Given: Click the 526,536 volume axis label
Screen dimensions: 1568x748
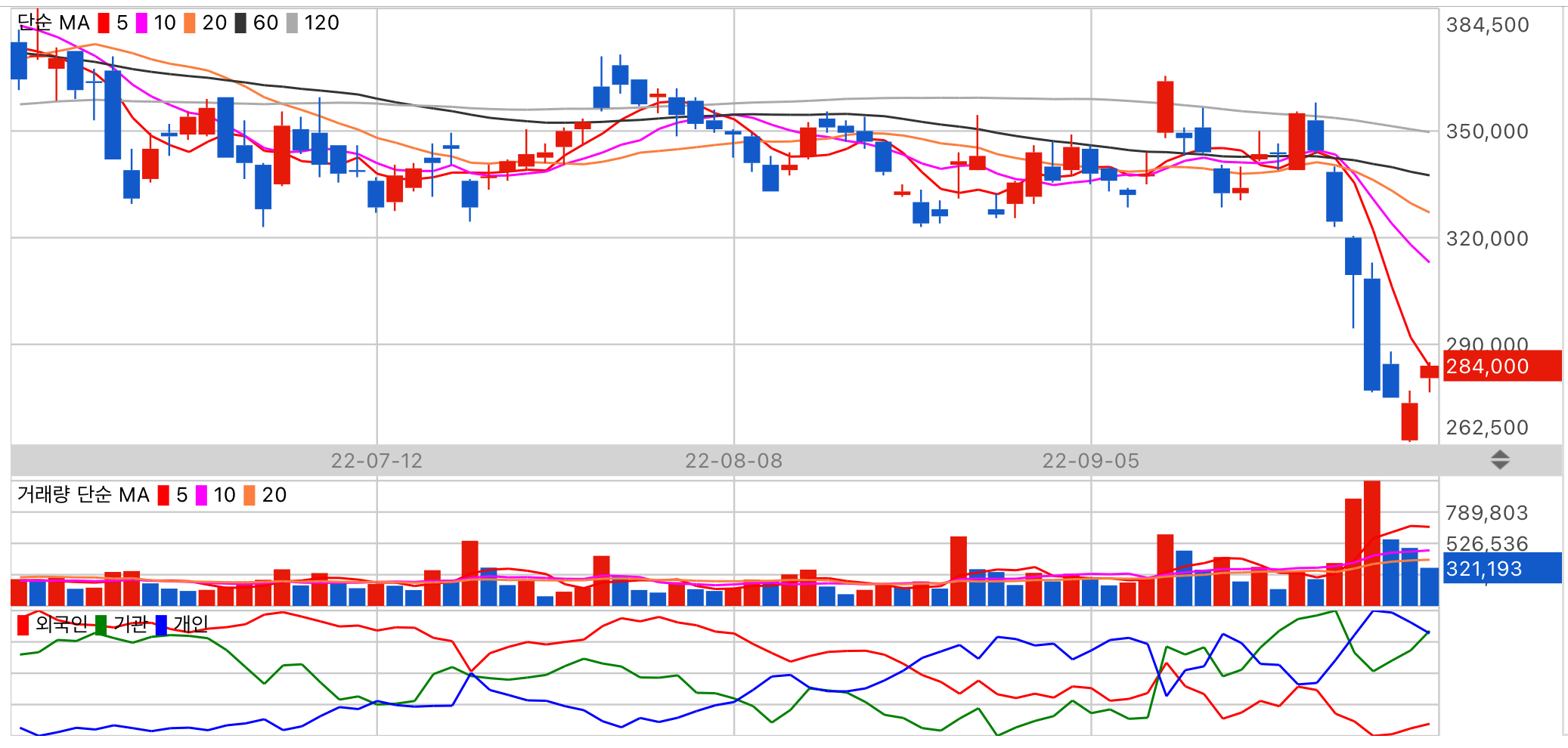Looking at the screenshot, I should click(1487, 543).
